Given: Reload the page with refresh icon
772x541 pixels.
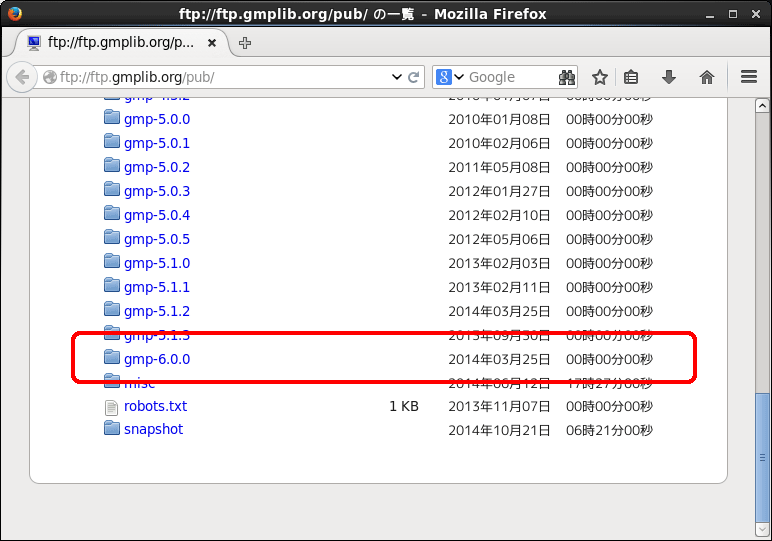Looking at the screenshot, I should click(x=414, y=77).
